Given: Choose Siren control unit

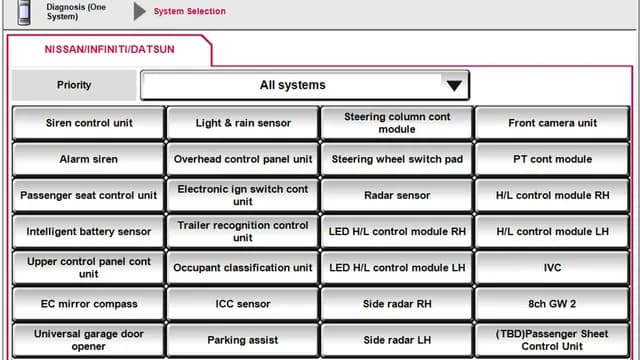Looking at the screenshot, I should coord(89,123).
